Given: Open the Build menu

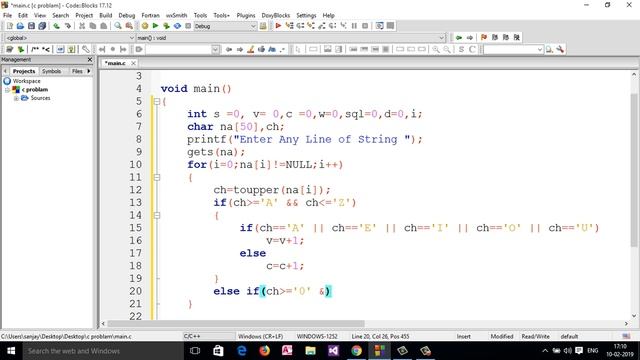Looking at the screenshot, I should coord(106,15).
